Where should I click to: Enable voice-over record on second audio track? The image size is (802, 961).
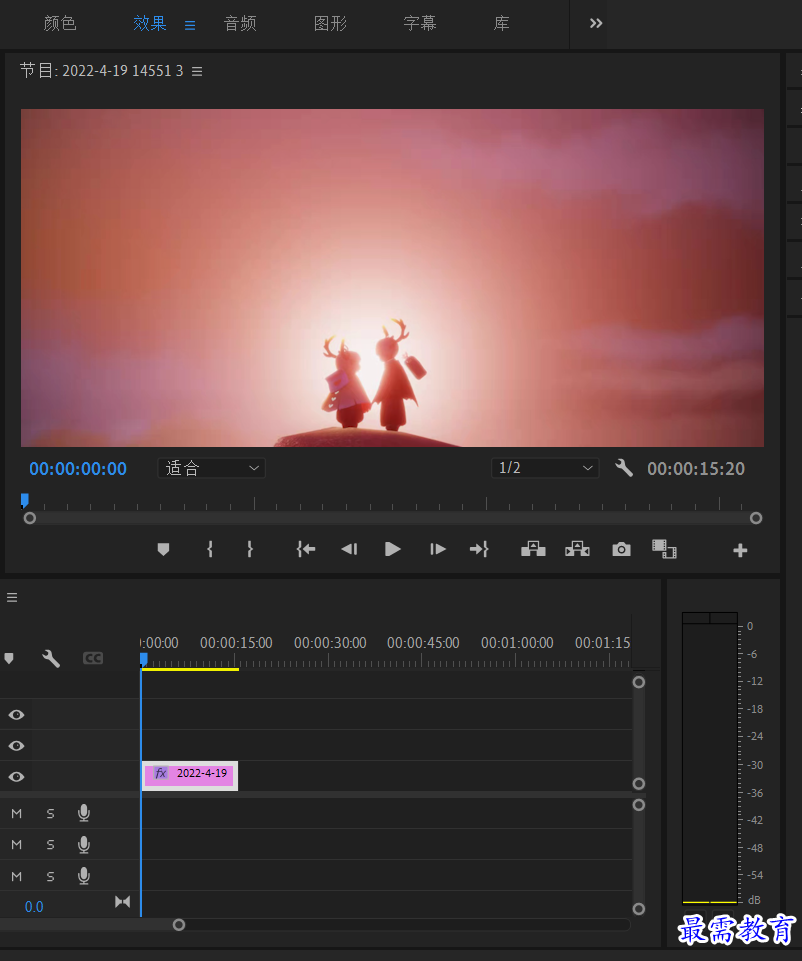click(84, 845)
